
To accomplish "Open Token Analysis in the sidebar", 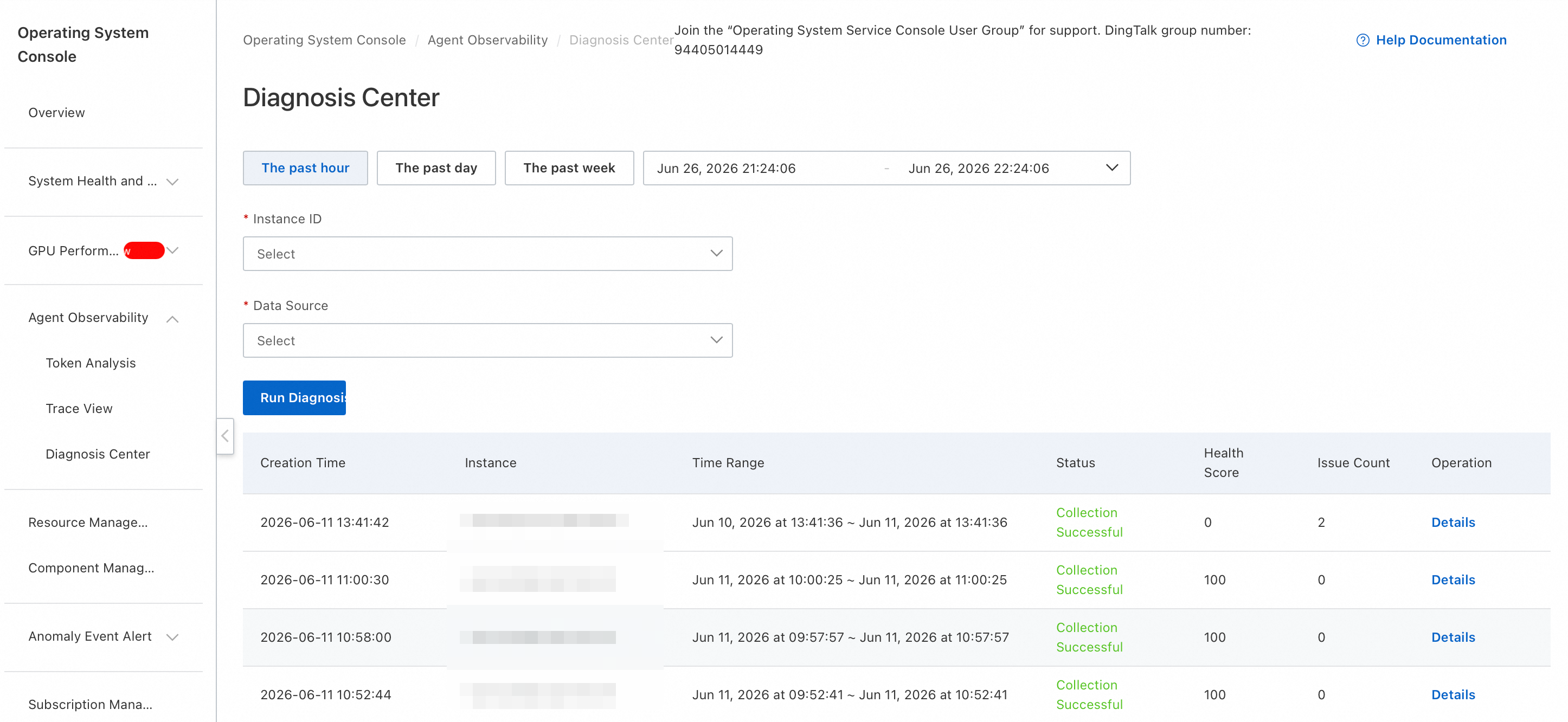I will point(91,363).
